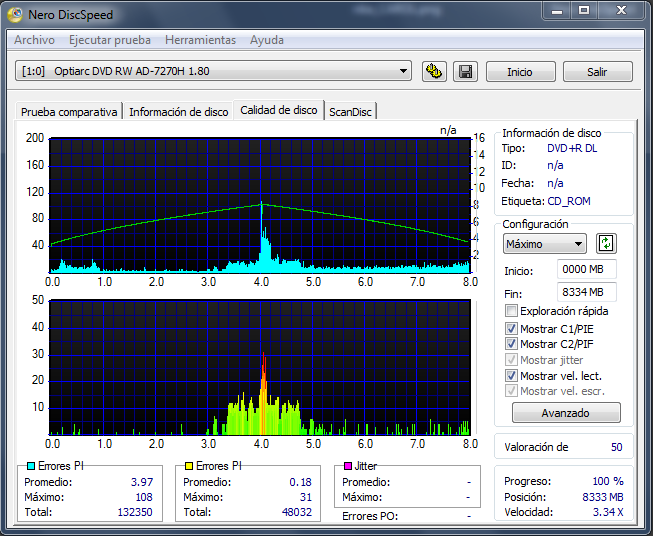The image size is (653, 536).
Task: Click the disc copy icon beside drive selector
Action: pos(433,72)
